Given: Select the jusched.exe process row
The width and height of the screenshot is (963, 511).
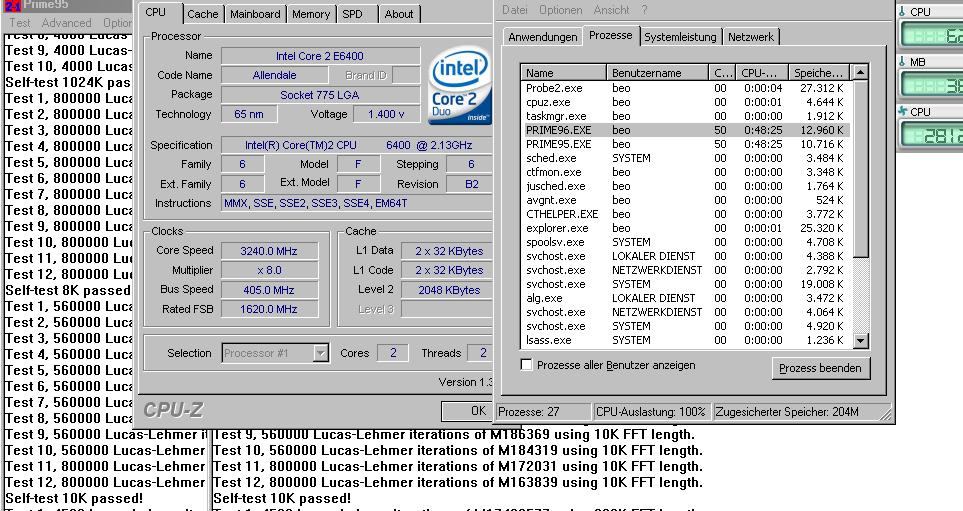Looking at the screenshot, I should (x=685, y=186).
